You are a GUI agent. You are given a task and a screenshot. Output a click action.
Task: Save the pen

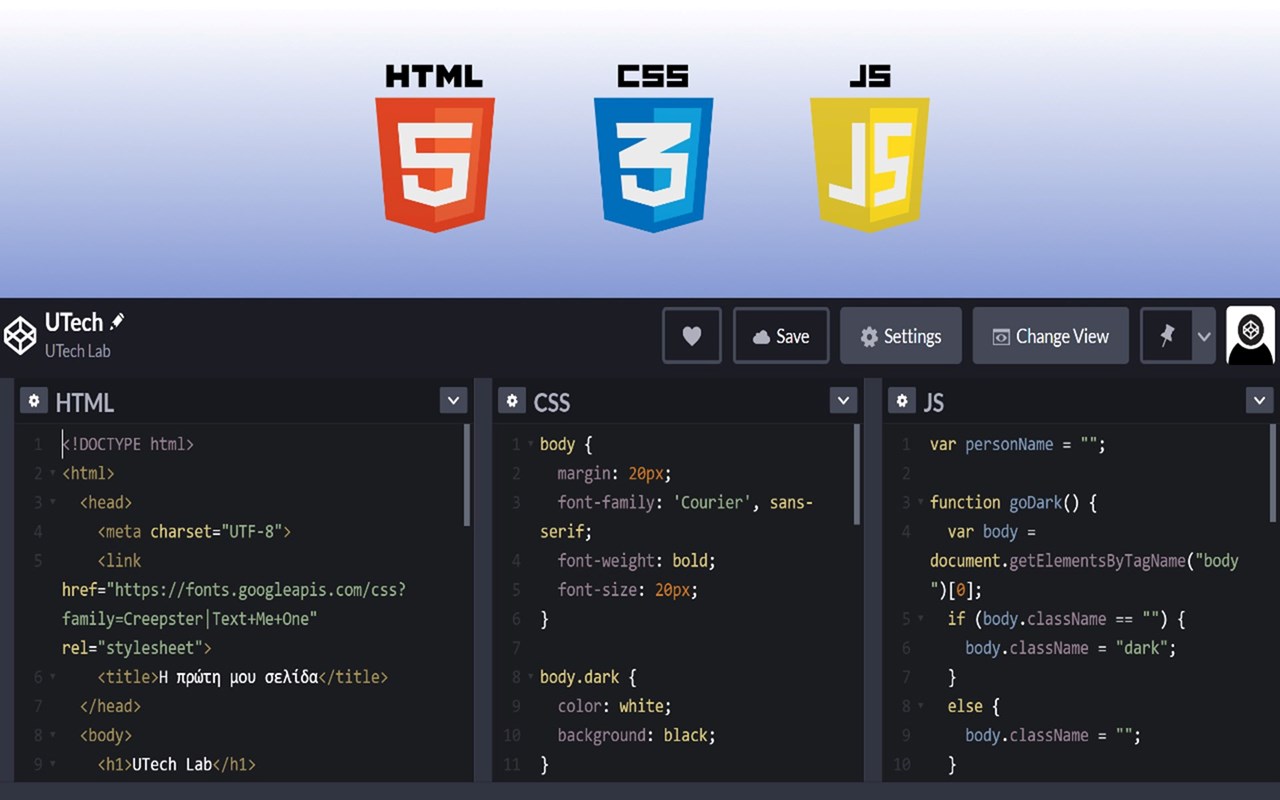coord(781,336)
